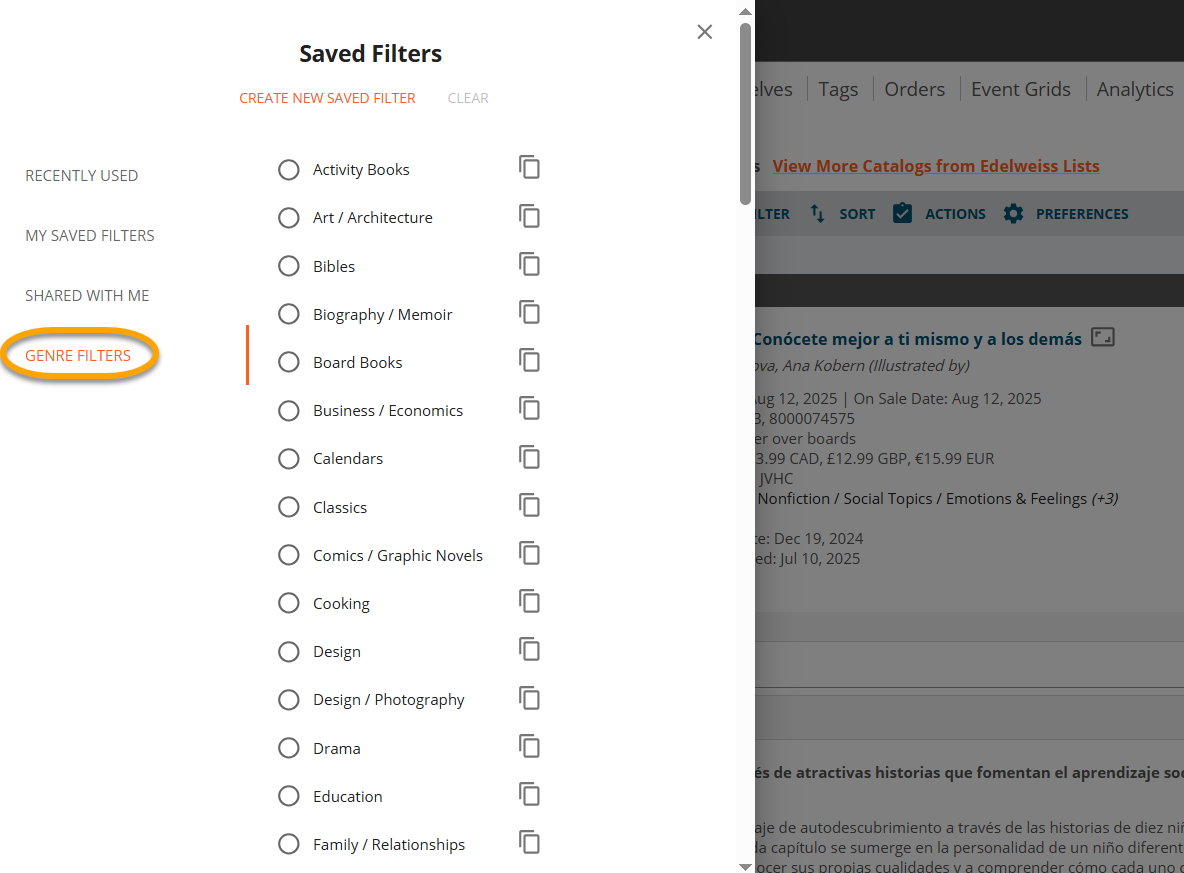Click the Preferences label in toolbar
Image resolution: width=1184 pixels, height=873 pixels.
pos(1082,214)
